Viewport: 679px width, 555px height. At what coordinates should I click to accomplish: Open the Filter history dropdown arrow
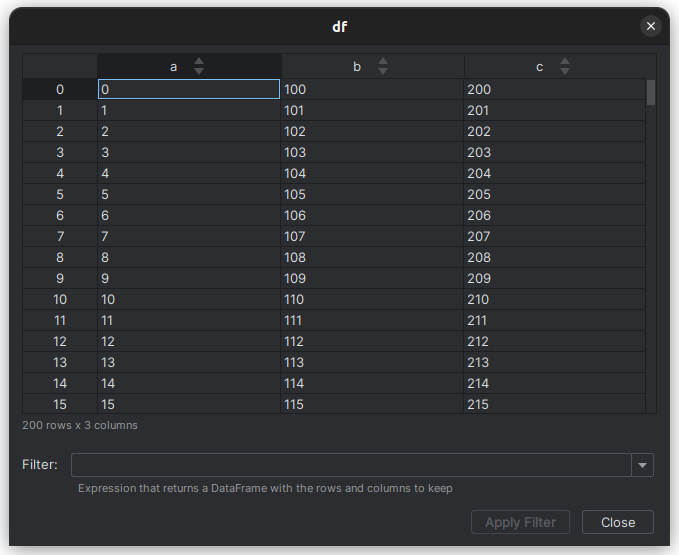coord(642,465)
